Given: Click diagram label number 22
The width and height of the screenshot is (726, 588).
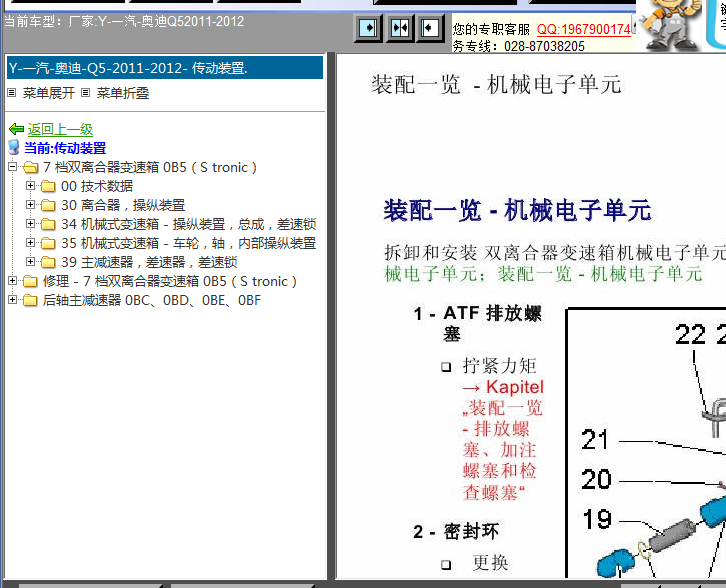Looking at the screenshot, I should (x=690, y=334).
